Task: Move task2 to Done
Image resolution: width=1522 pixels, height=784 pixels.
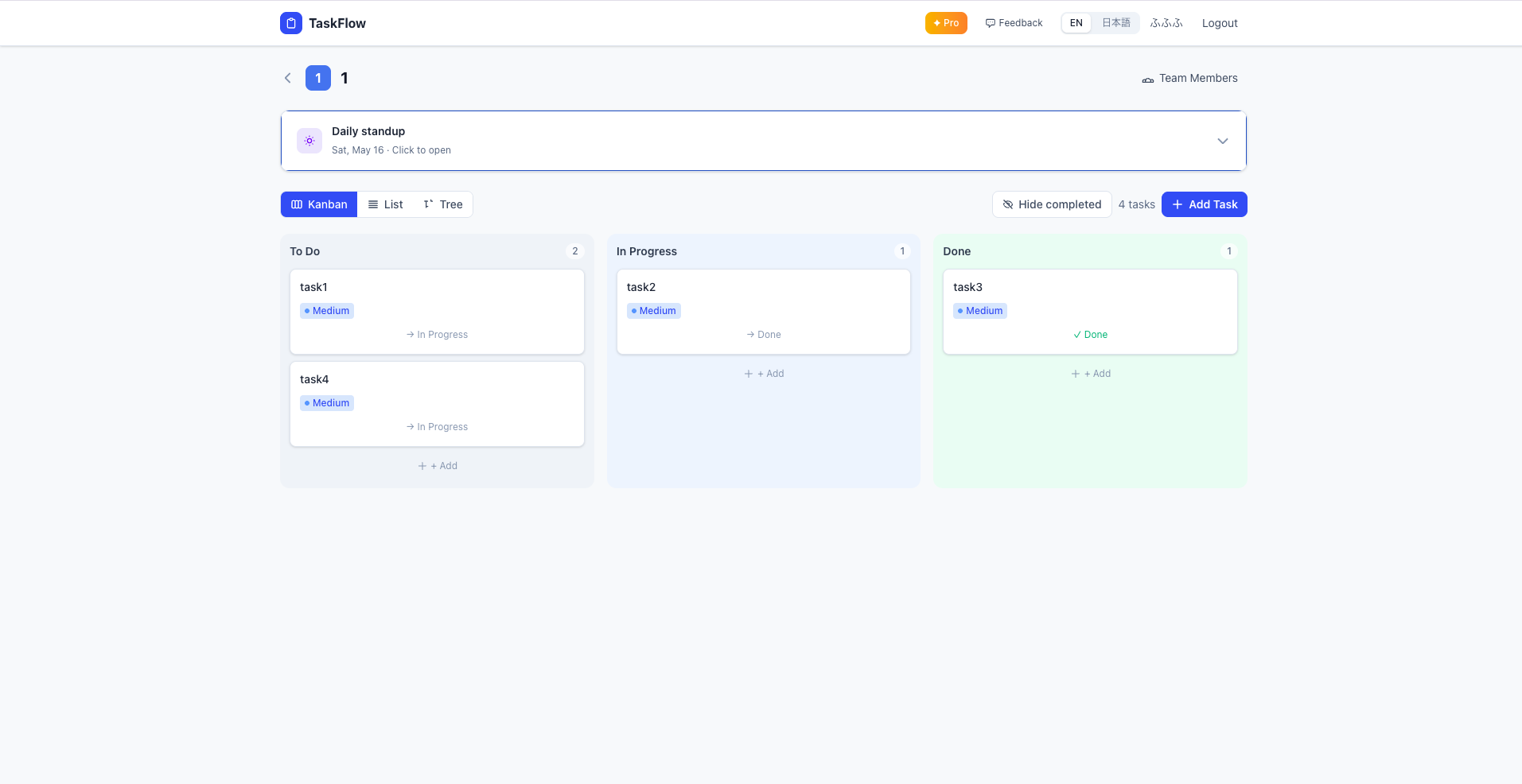Action: point(764,335)
